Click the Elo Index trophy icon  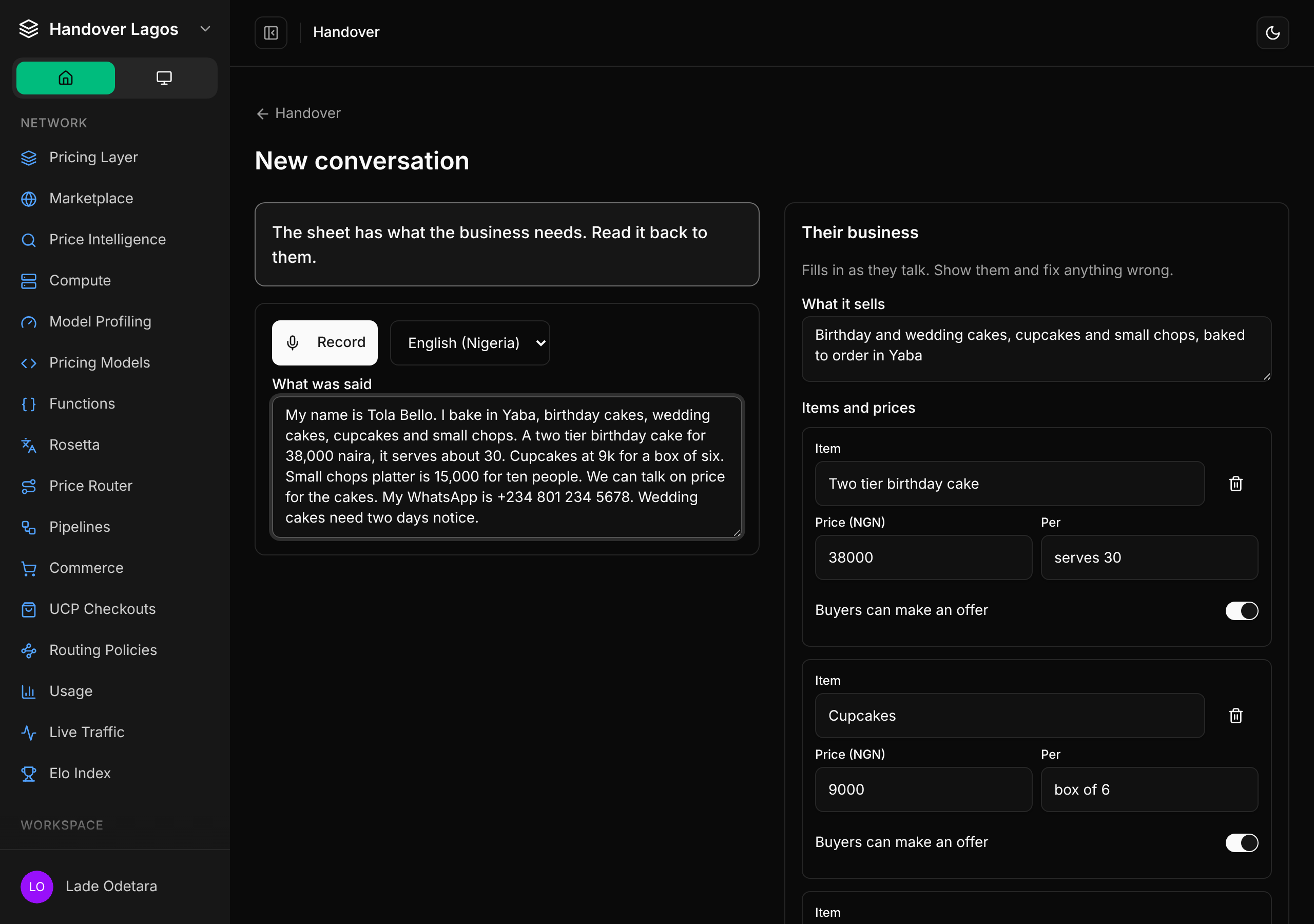(x=29, y=774)
